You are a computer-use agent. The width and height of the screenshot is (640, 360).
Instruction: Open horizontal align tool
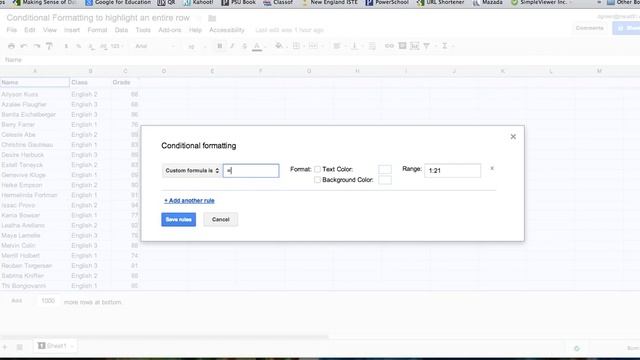337,46
